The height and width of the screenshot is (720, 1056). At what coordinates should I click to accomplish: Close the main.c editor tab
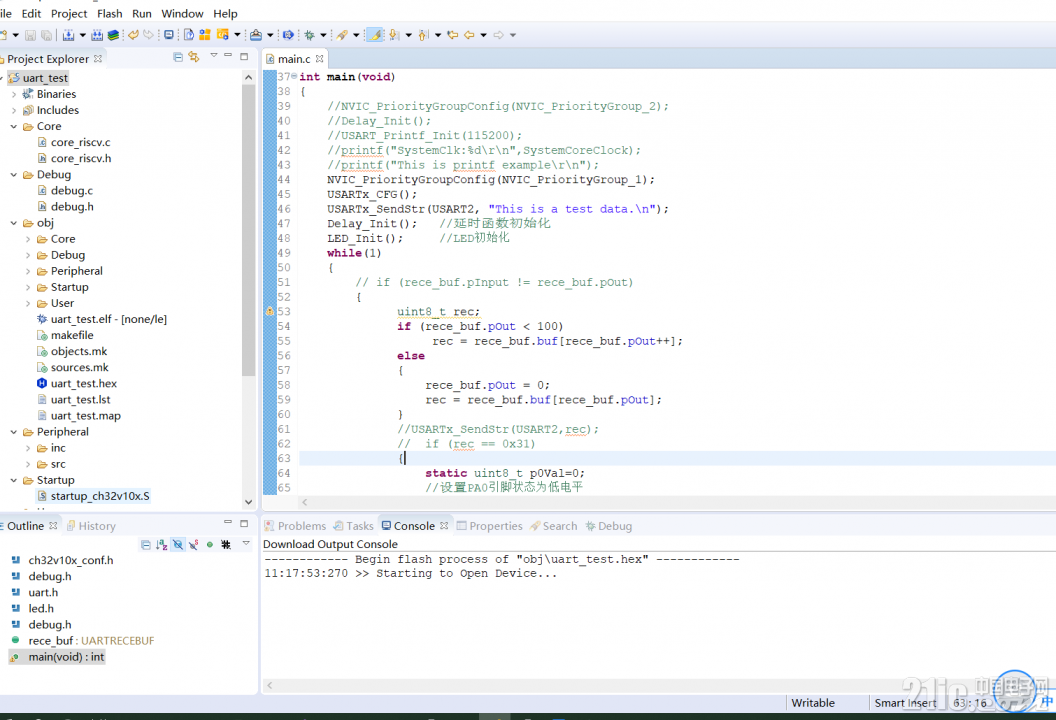coord(319,59)
